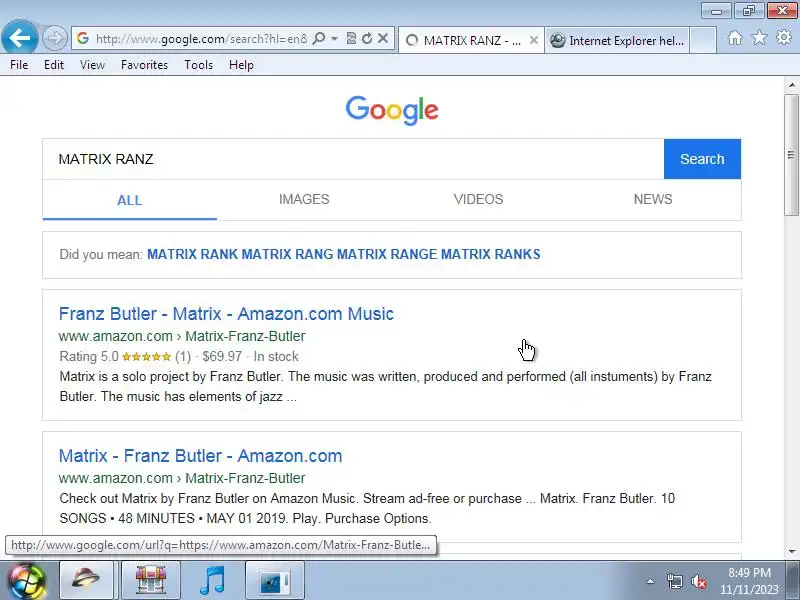The image size is (800, 600).
Task: Open the blue music note taskbar icon
Action: click(213, 580)
